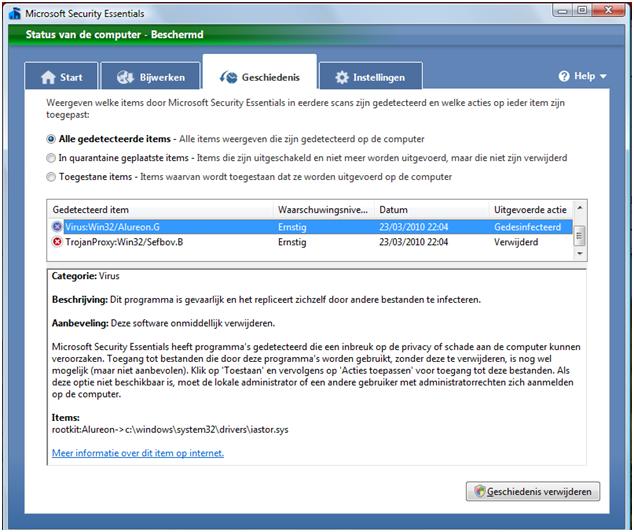Click the blue icon beside Virus:Win32/Alureon.G
The height and width of the screenshot is (532, 634).
(57, 226)
